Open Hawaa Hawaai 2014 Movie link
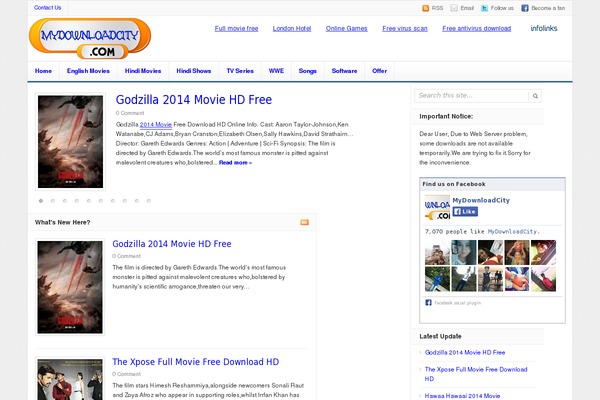The width and height of the screenshot is (600, 400). 462,396
